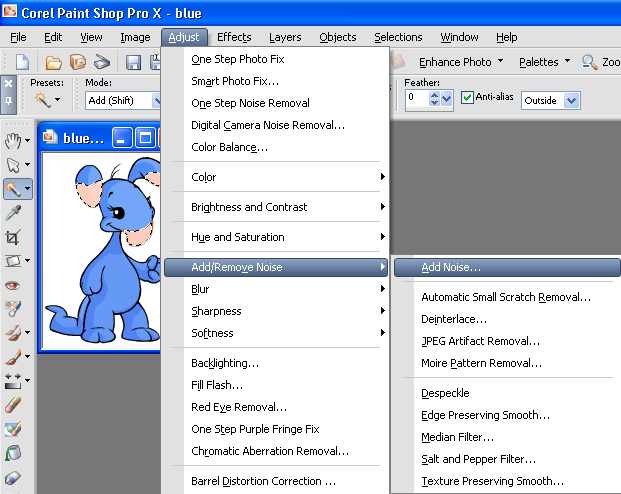Open the Enhance Photo dropdown
Image resolution: width=621 pixels, height=494 pixels.
pos(501,61)
